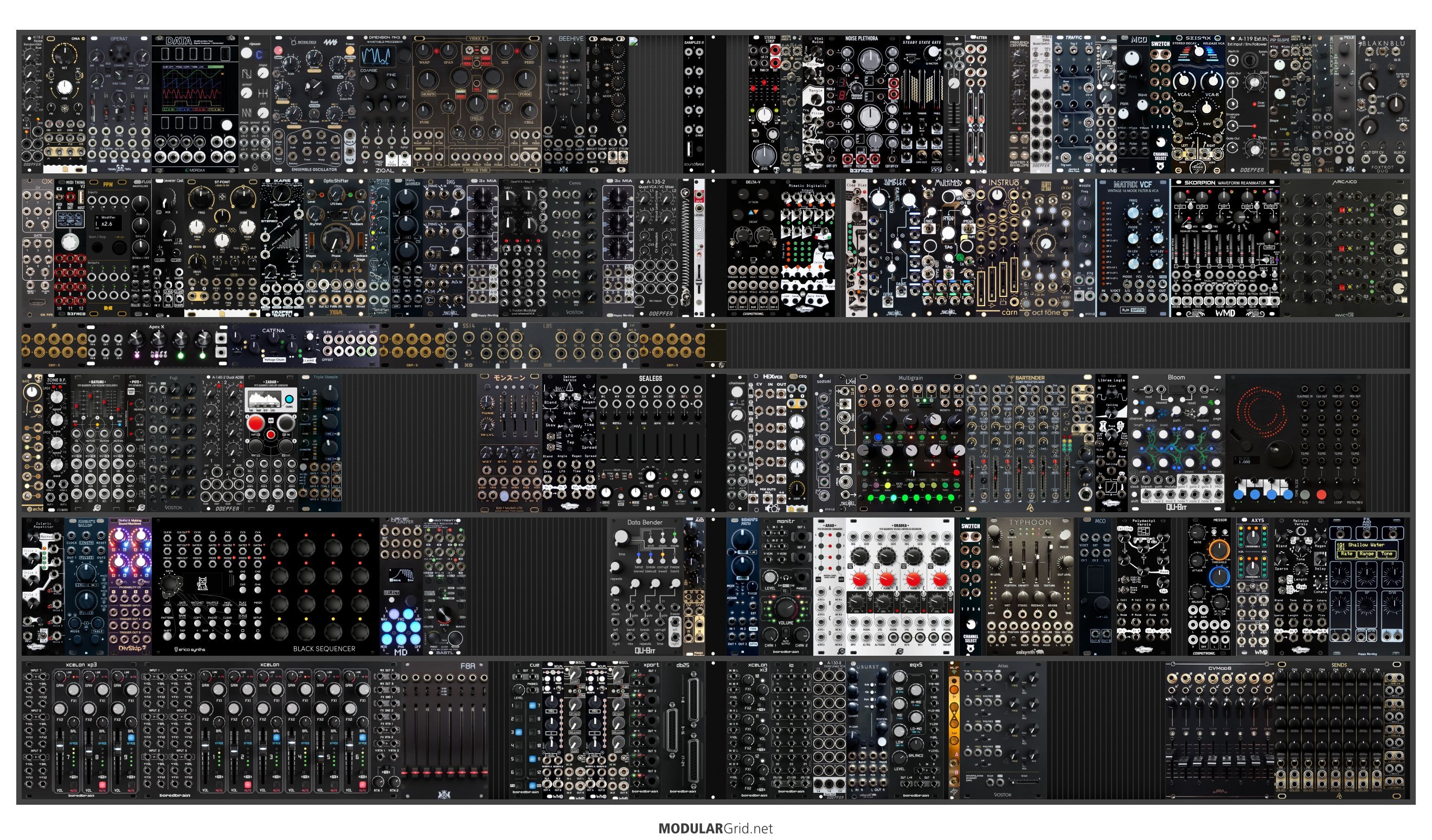The height and width of the screenshot is (840, 1432).
Task: Select the CVMod8 module
Action: (1219, 731)
